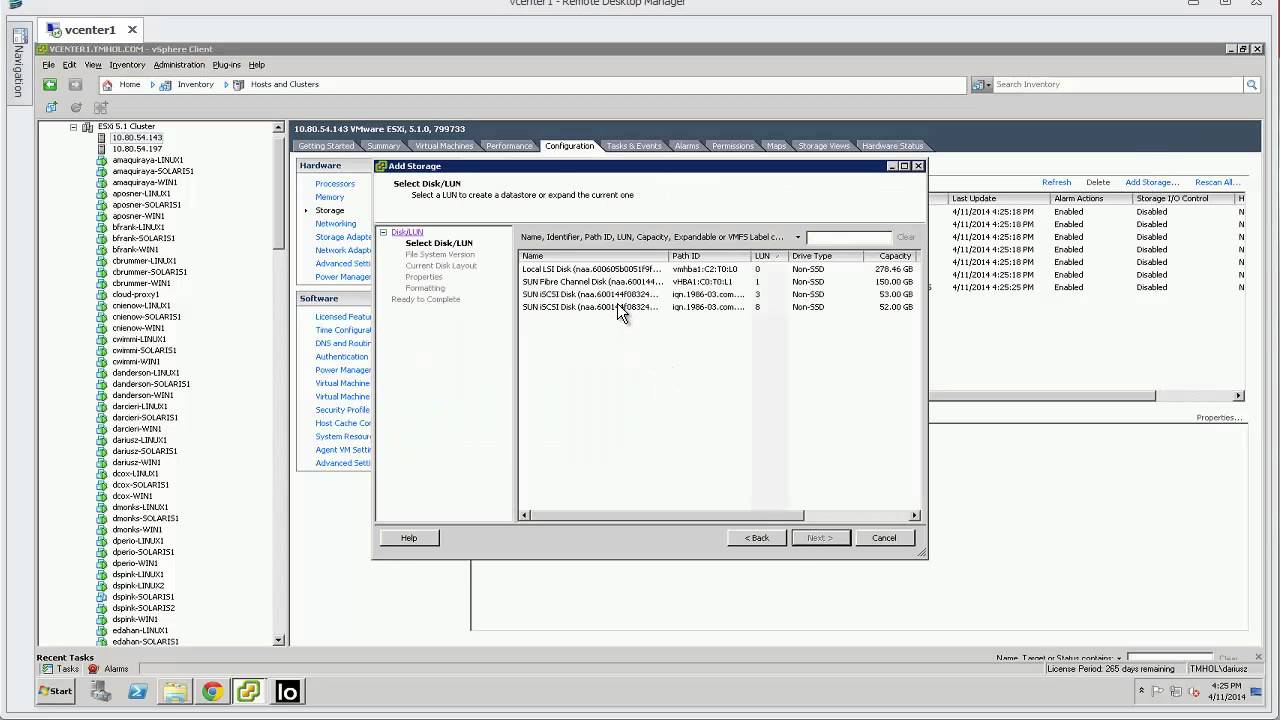Select the Local LSI Disk row

[x=718, y=269]
